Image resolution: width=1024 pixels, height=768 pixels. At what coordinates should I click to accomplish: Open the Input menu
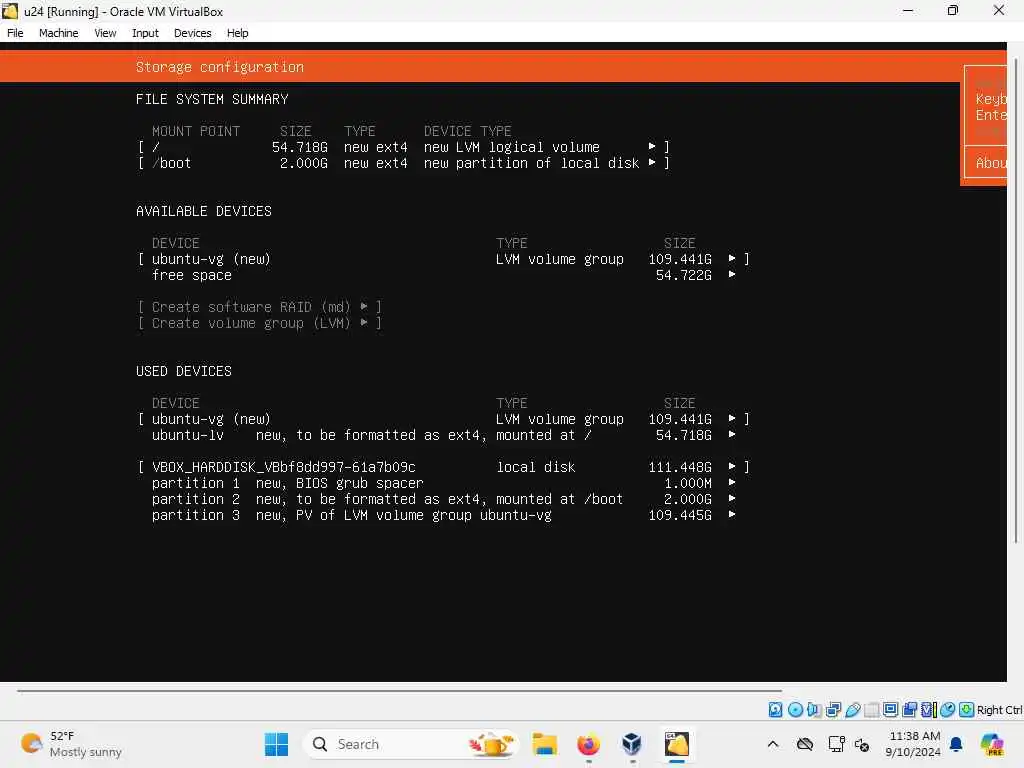click(x=145, y=33)
